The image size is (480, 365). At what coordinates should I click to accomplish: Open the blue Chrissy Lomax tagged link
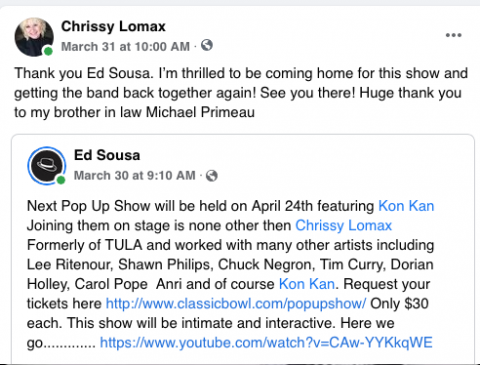pyautogui.click(x=344, y=225)
